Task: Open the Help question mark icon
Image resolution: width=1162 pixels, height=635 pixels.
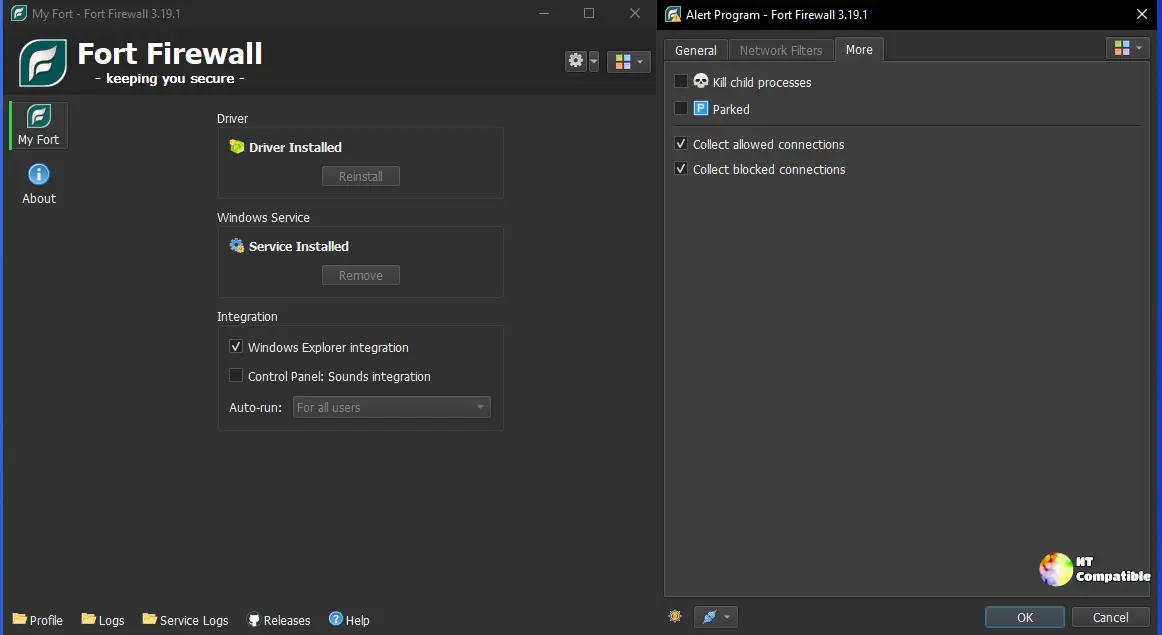Action: tap(336, 620)
